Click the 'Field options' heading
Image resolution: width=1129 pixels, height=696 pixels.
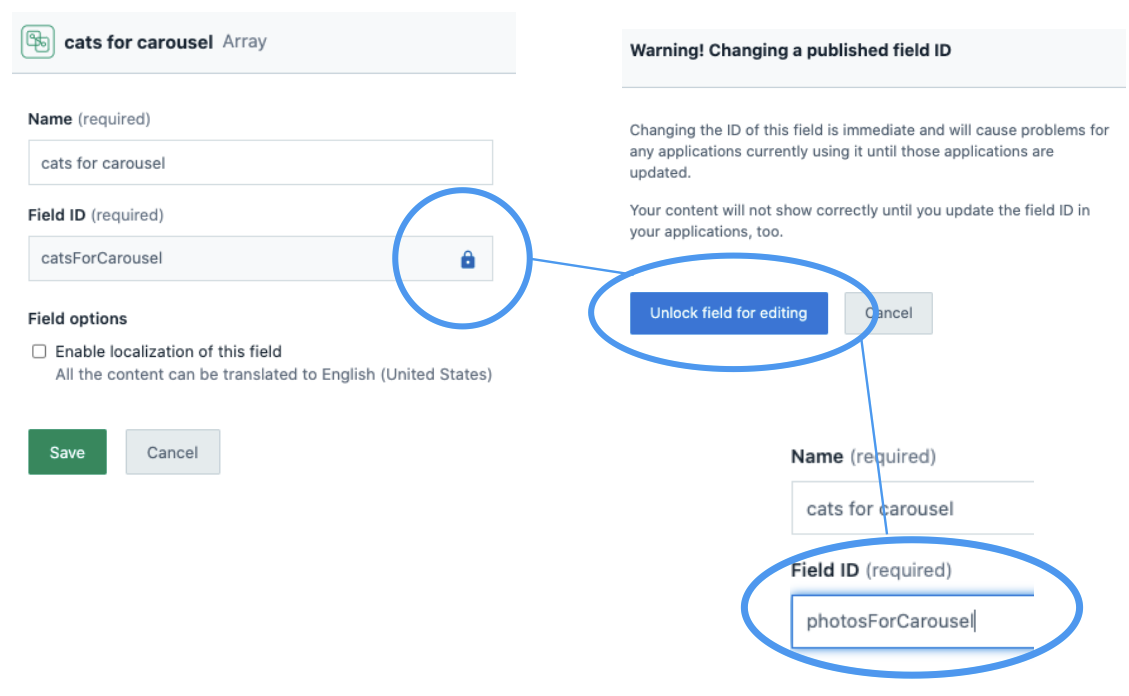[78, 319]
